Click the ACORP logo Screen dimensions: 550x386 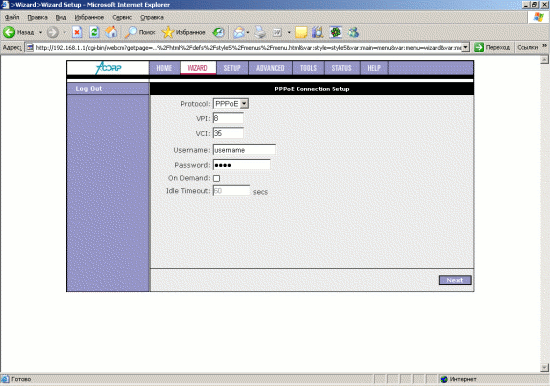click(108, 68)
